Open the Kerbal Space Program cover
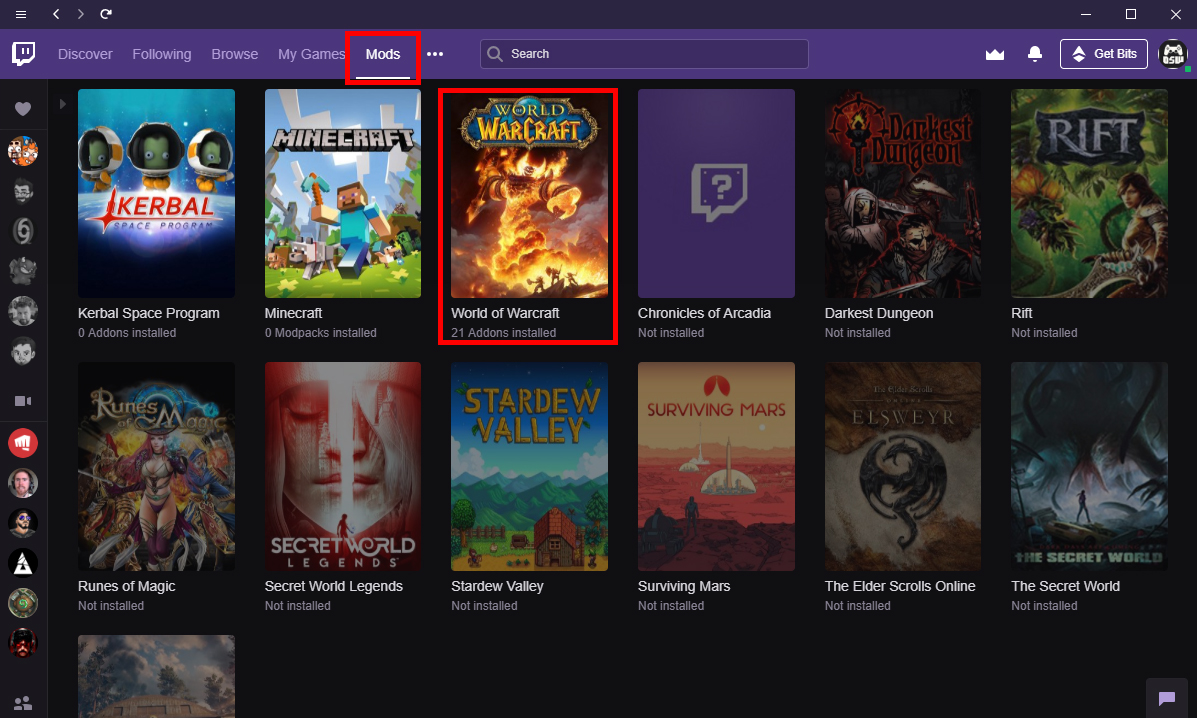Viewport: 1197px width, 718px height. (x=156, y=193)
